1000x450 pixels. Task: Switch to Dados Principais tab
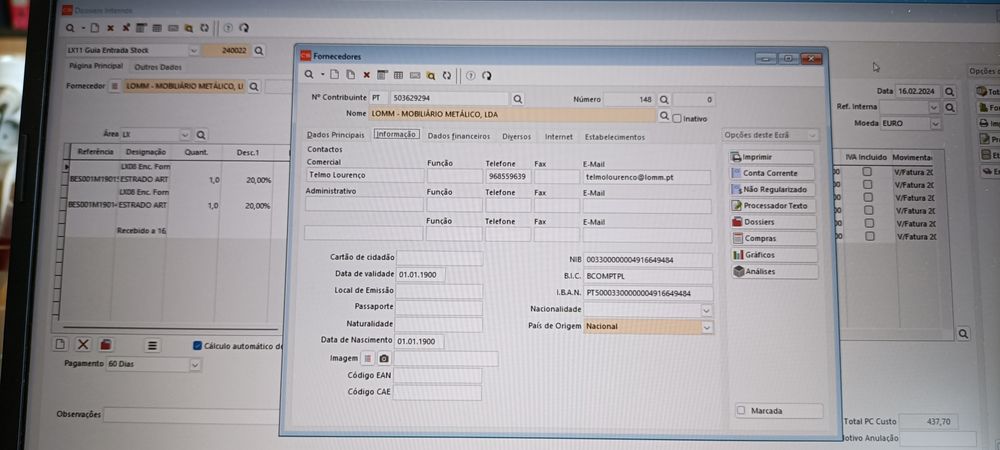pos(335,136)
